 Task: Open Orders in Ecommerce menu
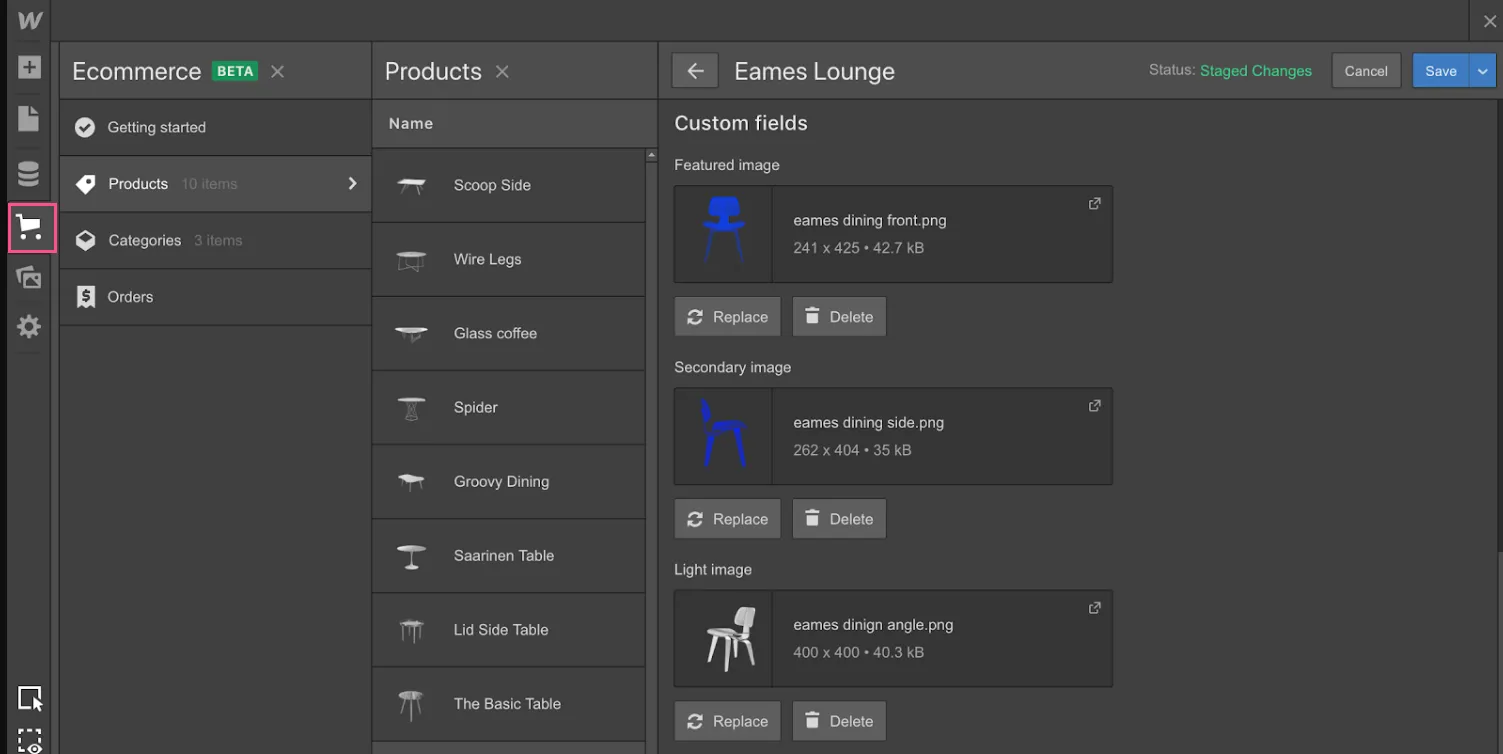[215, 297]
